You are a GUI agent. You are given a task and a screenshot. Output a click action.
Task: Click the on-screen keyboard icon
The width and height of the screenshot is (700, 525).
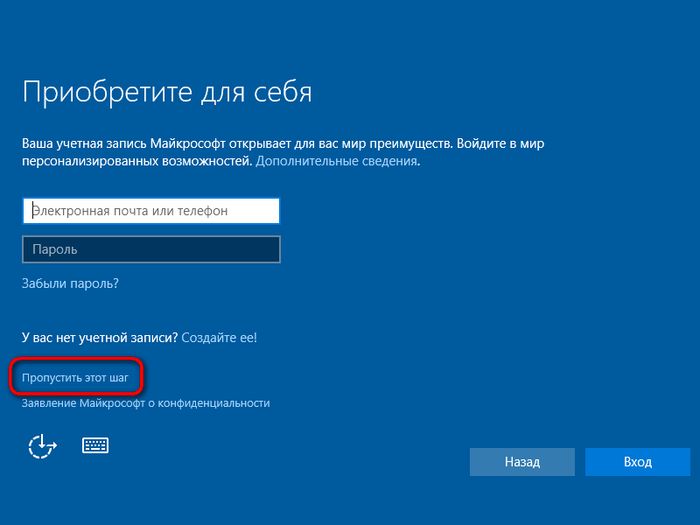point(95,445)
